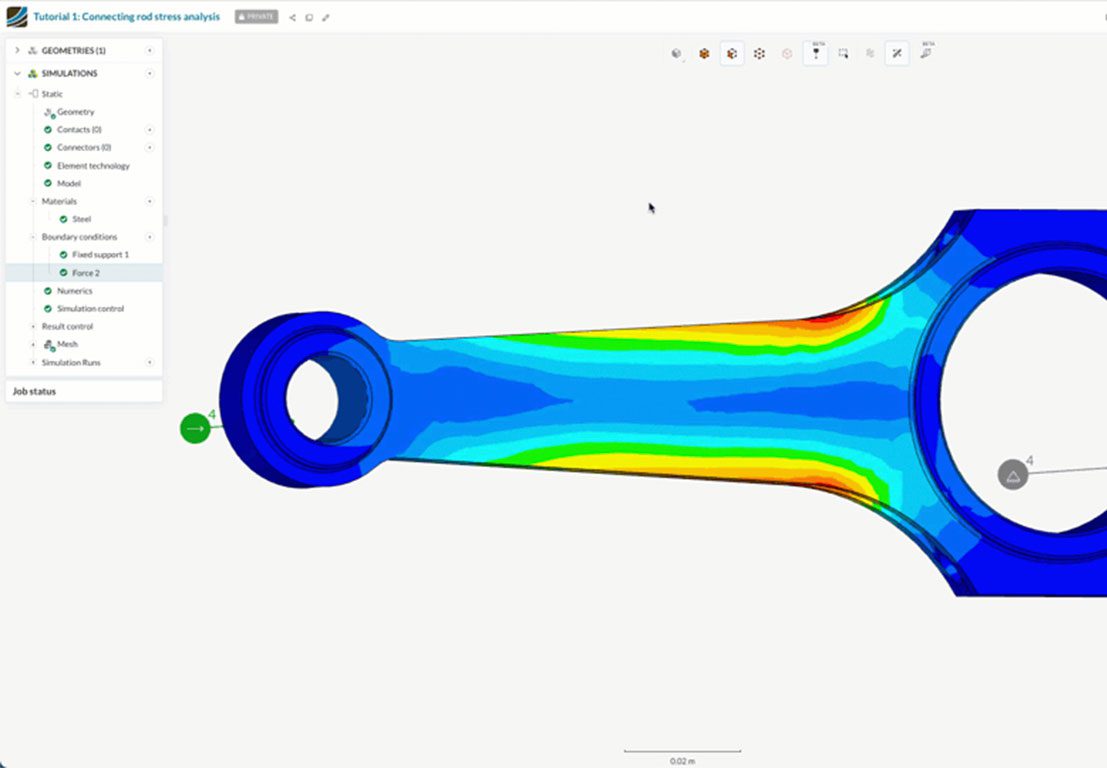Image resolution: width=1107 pixels, height=768 pixels.
Task: Click the box selection tool icon
Action: coord(843,54)
